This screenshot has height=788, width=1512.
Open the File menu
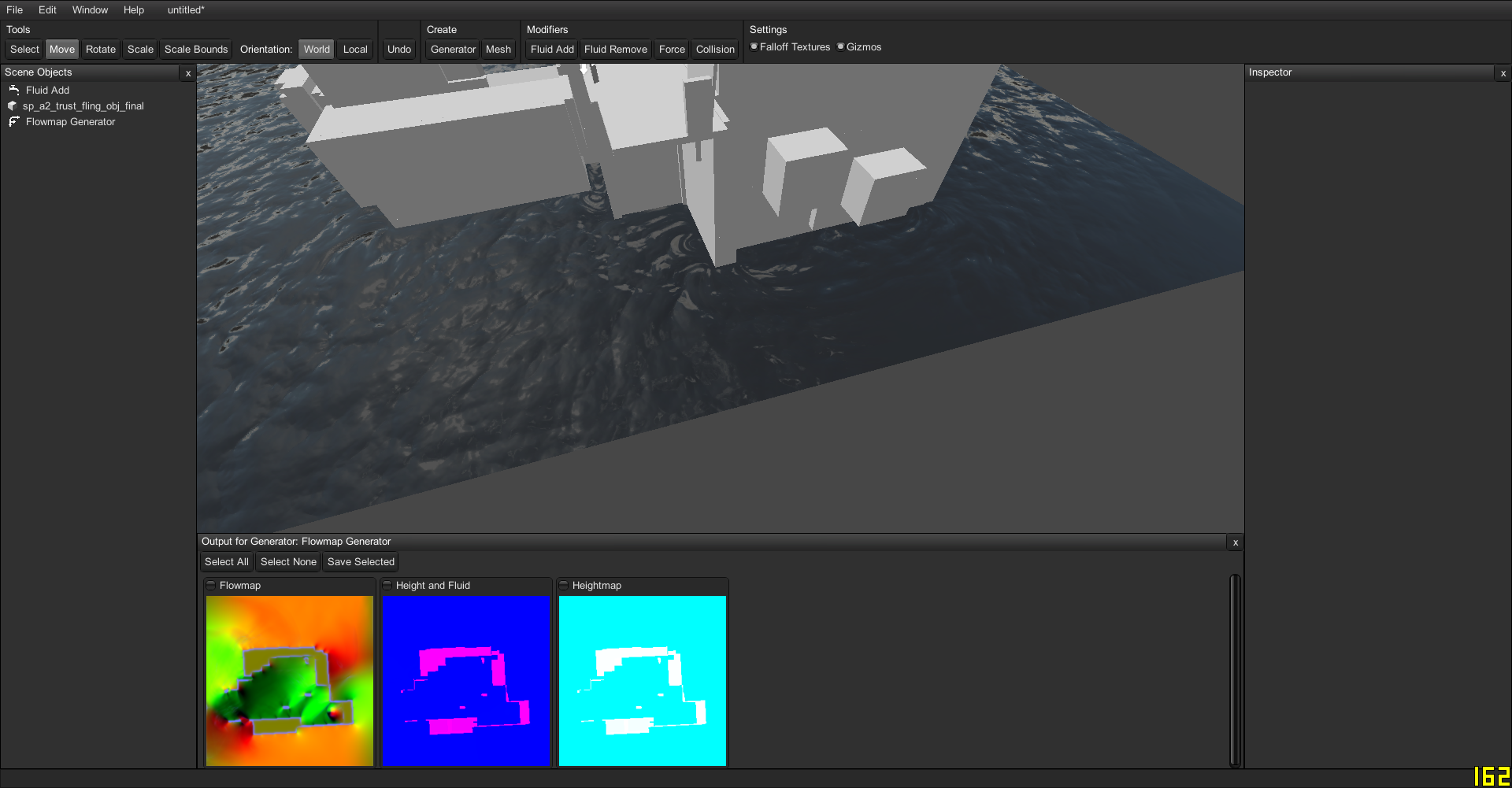click(x=15, y=10)
